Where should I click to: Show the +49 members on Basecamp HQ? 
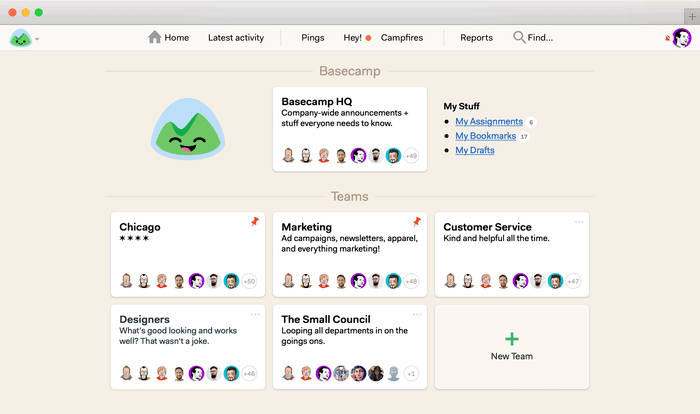410,156
